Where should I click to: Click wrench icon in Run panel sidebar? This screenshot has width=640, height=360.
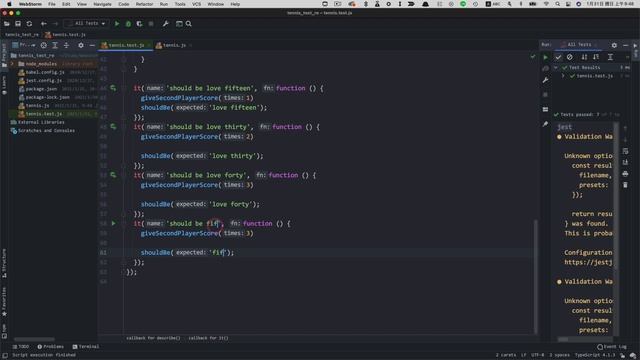click(x=545, y=81)
